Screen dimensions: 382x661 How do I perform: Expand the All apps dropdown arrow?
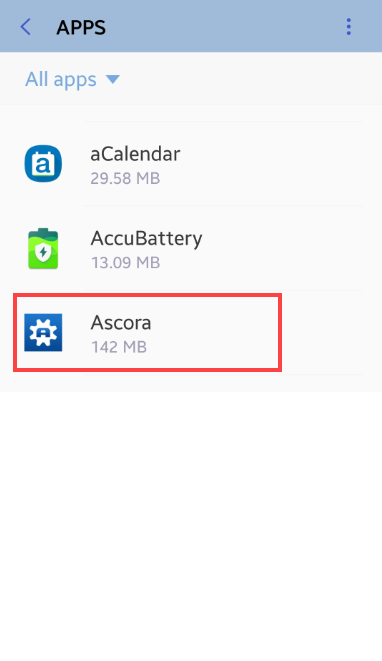[113, 79]
